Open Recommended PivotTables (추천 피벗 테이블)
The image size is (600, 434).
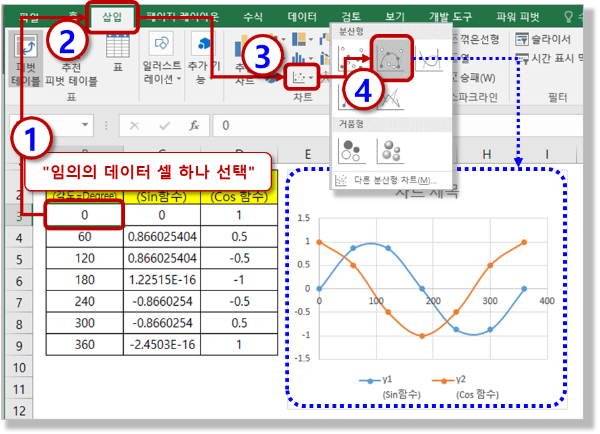pos(71,74)
